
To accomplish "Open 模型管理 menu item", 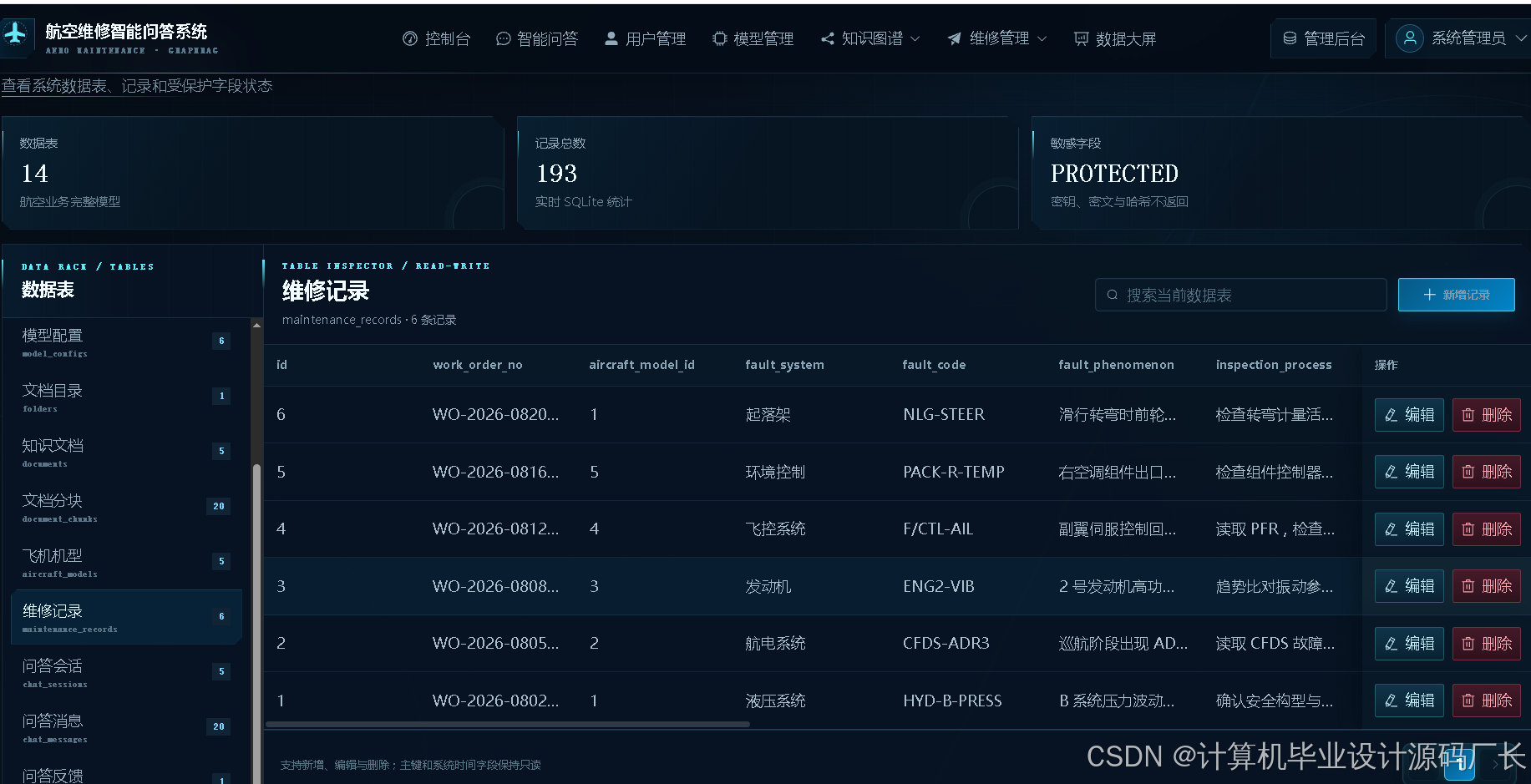I will pyautogui.click(x=753, y=38).
